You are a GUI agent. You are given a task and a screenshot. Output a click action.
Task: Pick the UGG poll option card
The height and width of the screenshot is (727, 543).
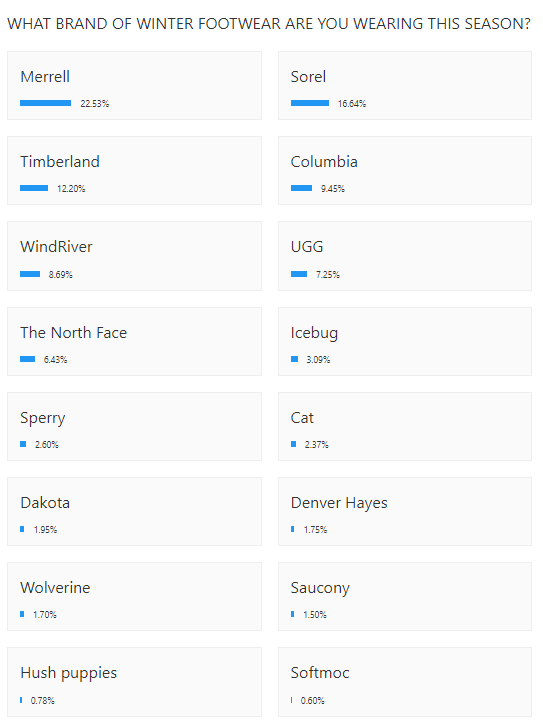tap(405, 256)
